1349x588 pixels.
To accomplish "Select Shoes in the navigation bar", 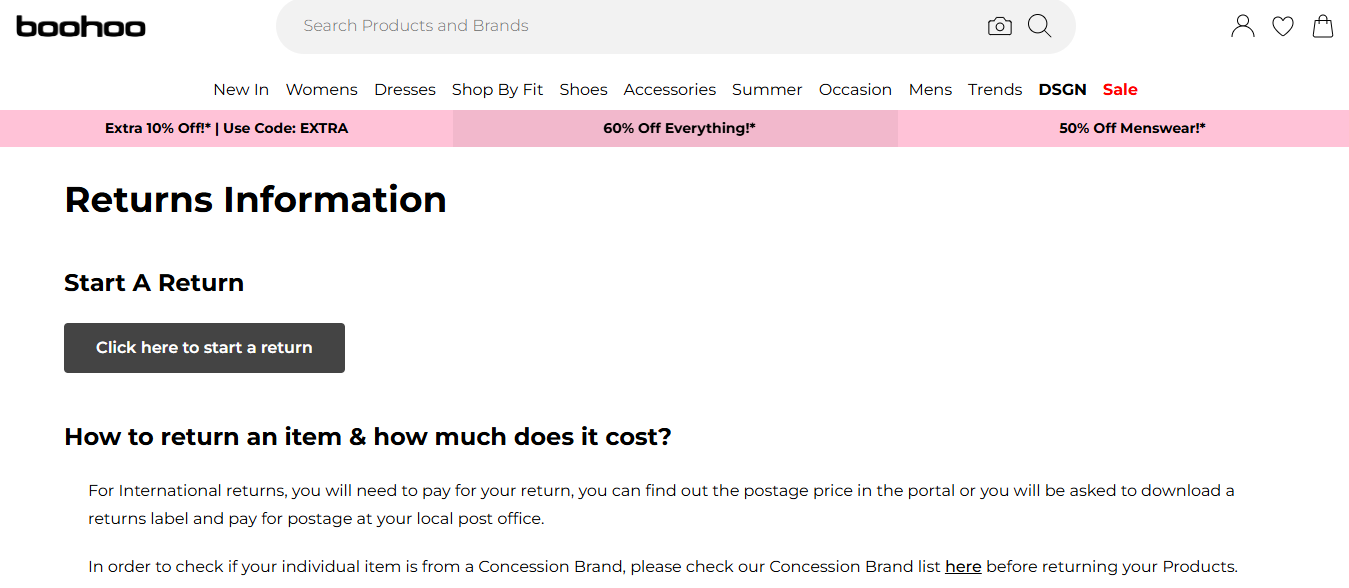I will pos(584,90).
